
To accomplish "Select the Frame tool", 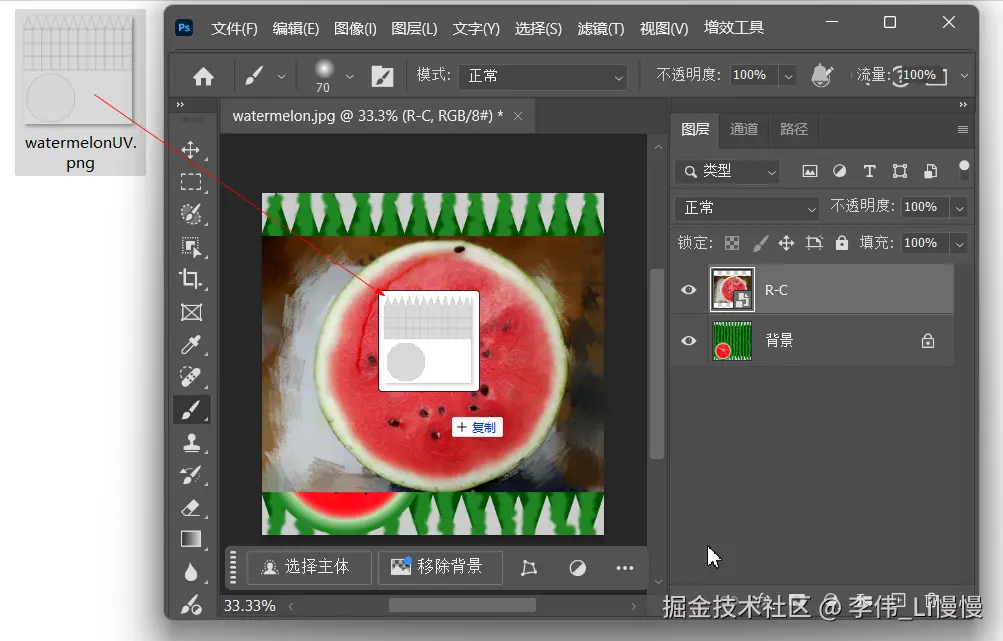I will (191, 312).
